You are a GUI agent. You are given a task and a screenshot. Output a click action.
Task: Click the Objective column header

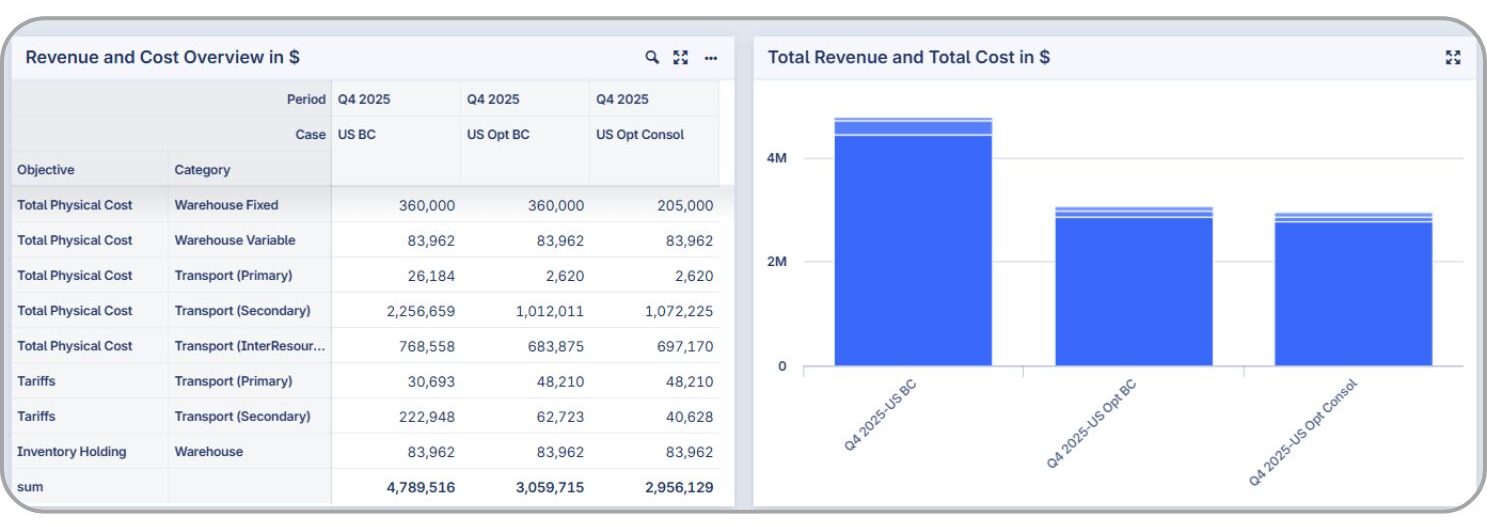46,170
